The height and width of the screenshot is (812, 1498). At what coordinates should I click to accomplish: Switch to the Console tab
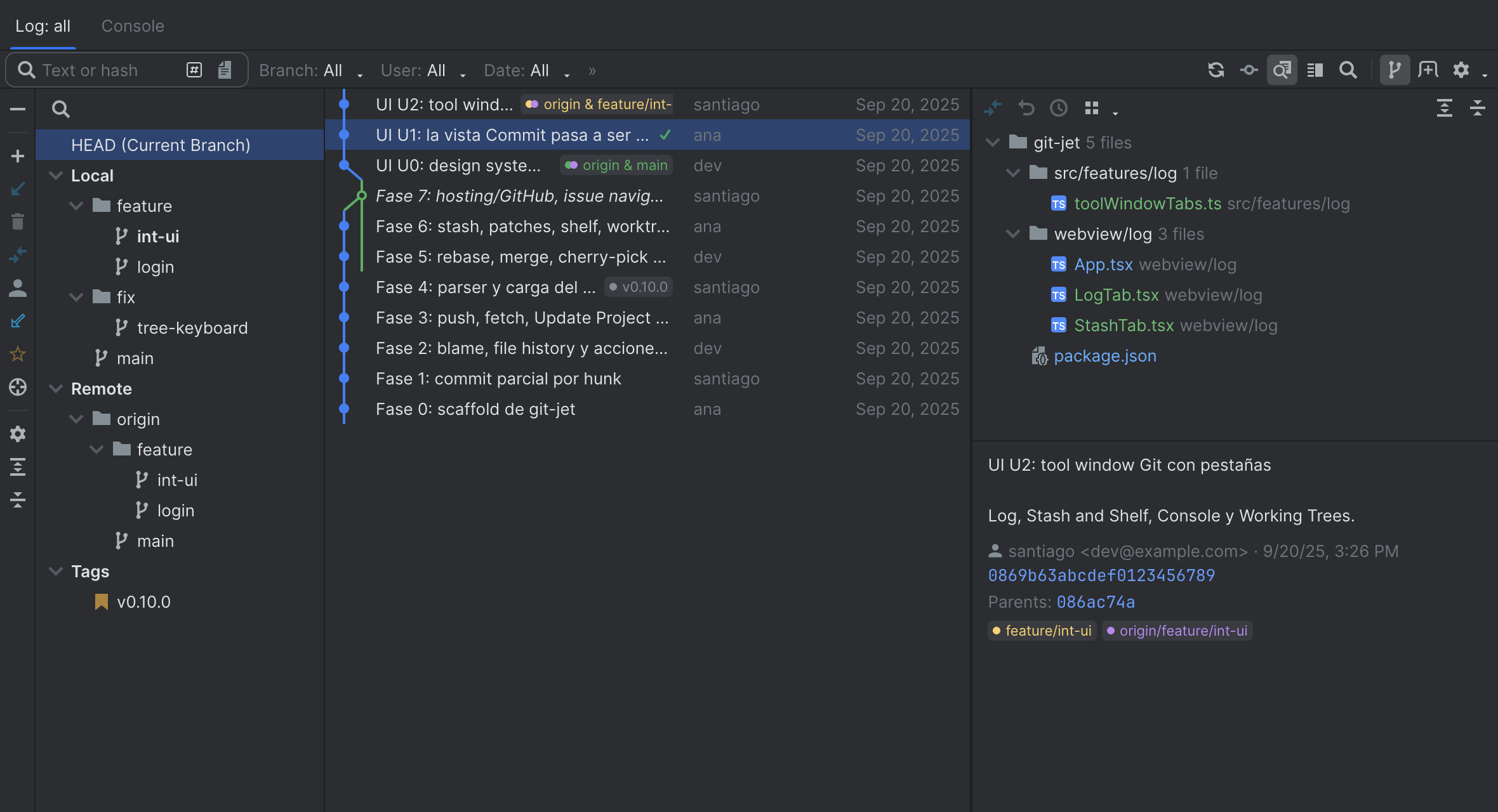click(x=133, y=26)
